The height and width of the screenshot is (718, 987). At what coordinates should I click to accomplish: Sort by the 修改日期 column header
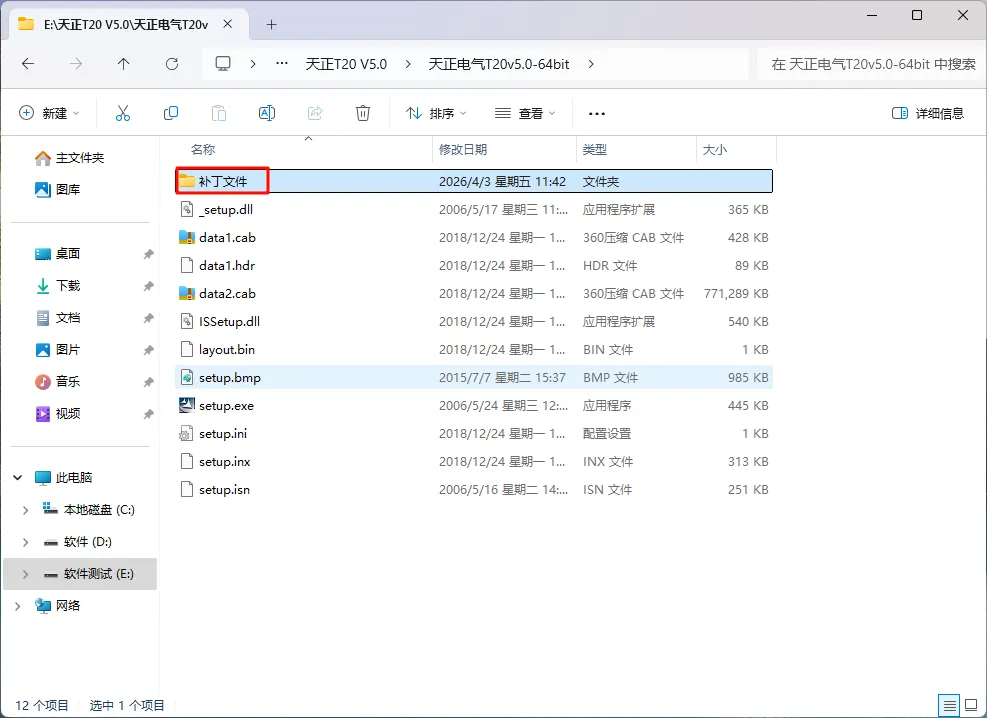pyautogui.click(x=463, y=150)
